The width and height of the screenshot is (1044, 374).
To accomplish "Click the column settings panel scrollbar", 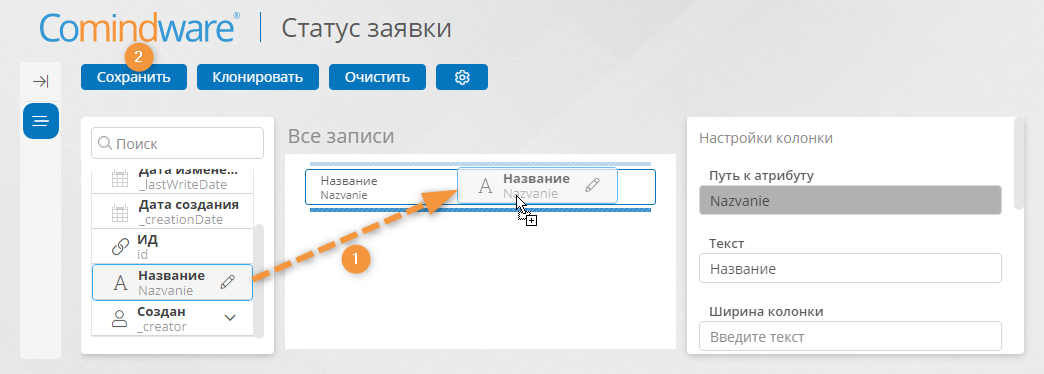I will click(x=1018, y=164).
